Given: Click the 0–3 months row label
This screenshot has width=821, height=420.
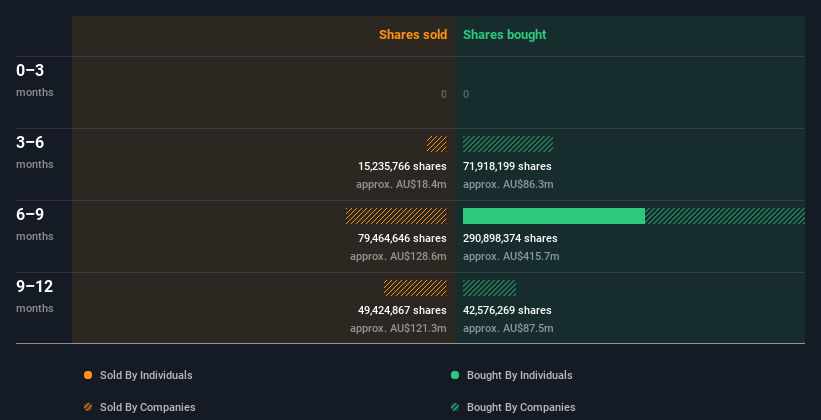Looking at the screenshot, I should point(35,80).
